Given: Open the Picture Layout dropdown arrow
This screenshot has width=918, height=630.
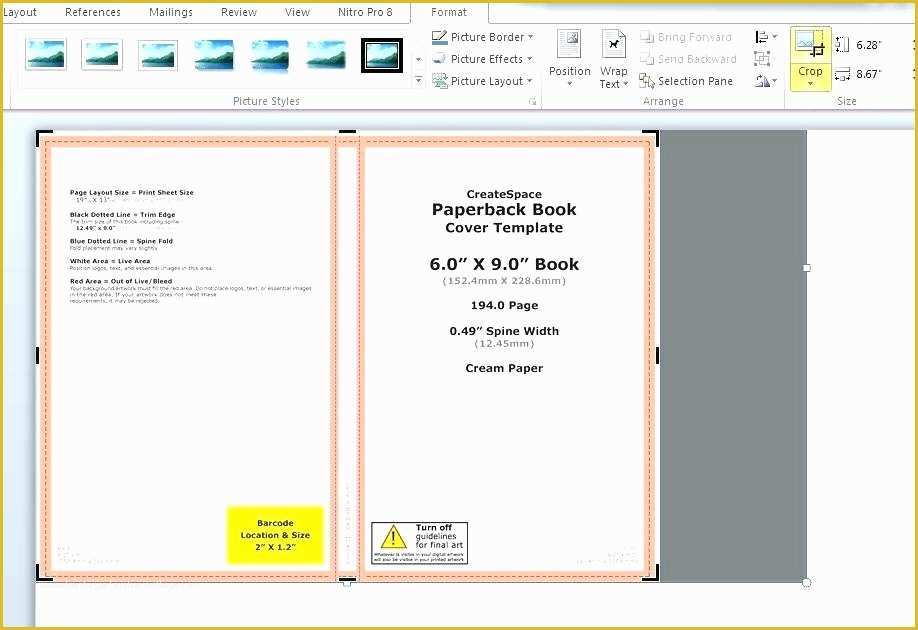Looking at the screenshot, I should click(529, 81).
